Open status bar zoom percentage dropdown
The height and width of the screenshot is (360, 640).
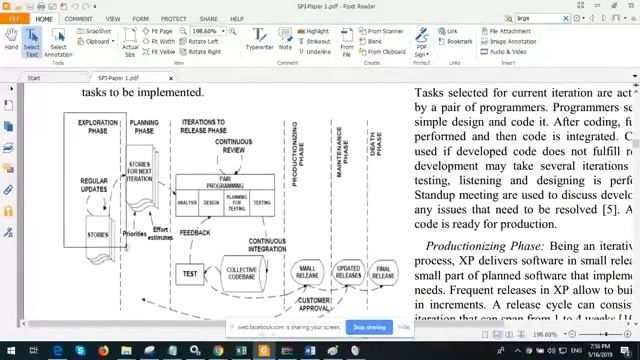(x=565, y=334)
